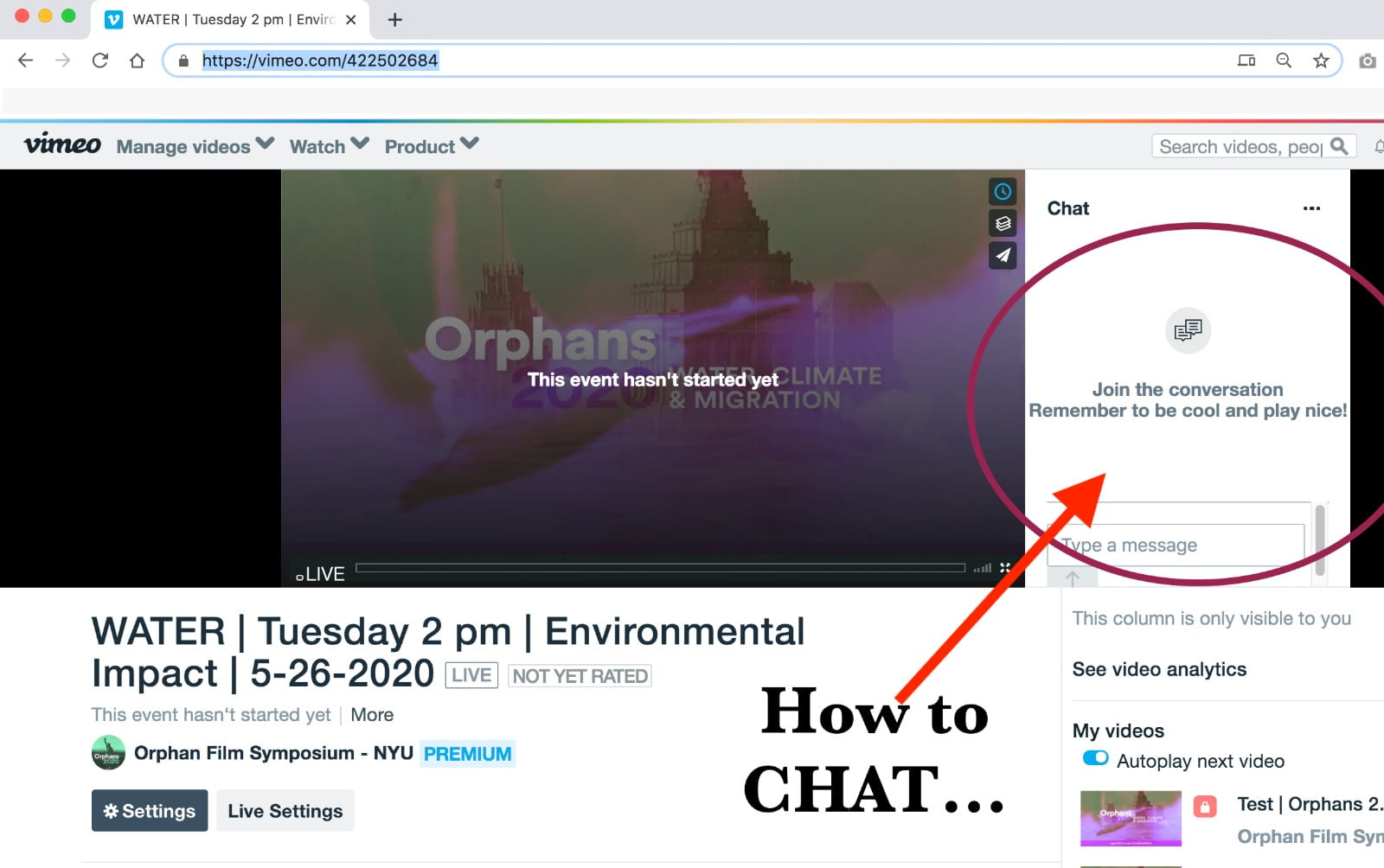Screen dimensions: 1384x868
Task: Open the browser home page icon
Action: point(137,61)
